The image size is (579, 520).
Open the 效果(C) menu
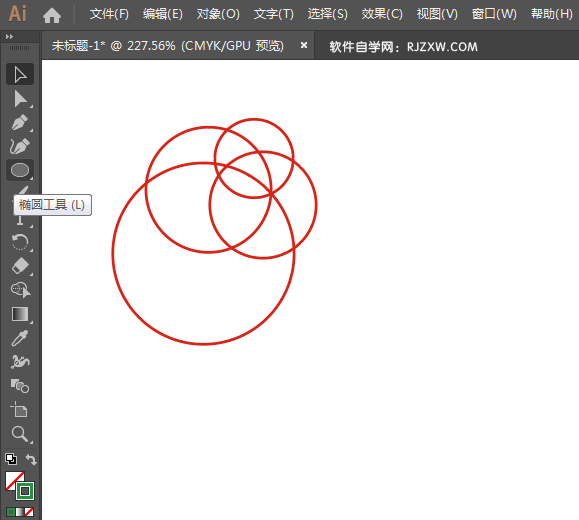[382, 14]
